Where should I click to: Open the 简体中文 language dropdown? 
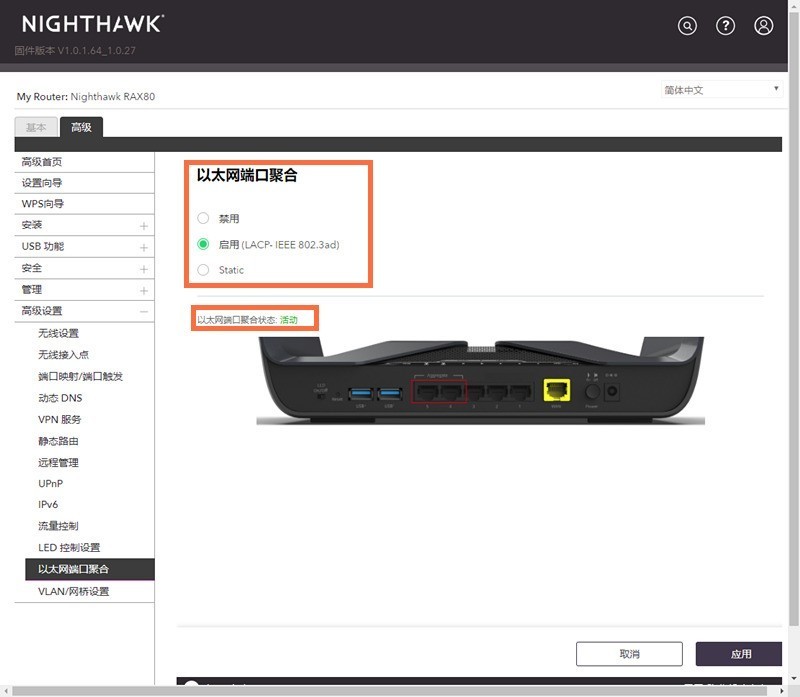click(x=721, y=90)
